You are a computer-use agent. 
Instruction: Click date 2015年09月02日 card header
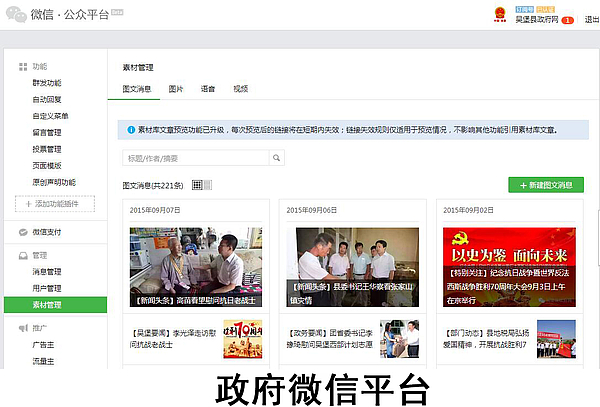pyautogui.click(x=468, y=210)
